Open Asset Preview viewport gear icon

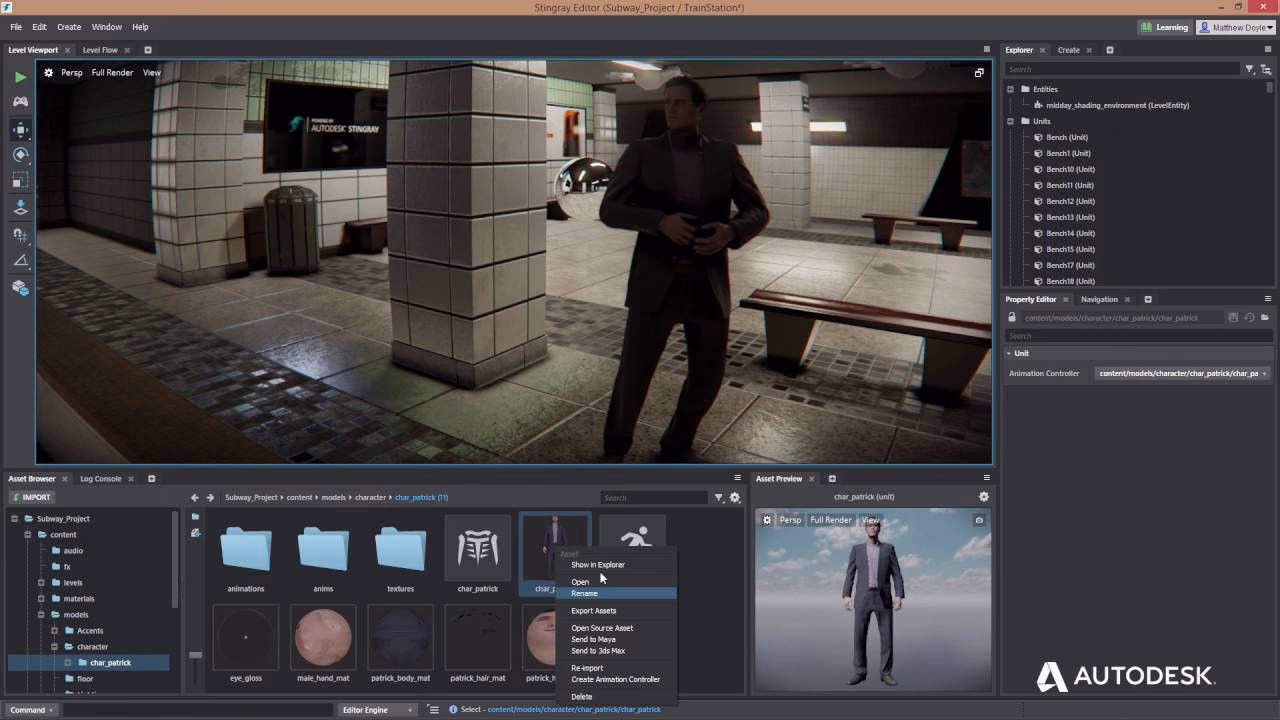click(x=767, y=520)
